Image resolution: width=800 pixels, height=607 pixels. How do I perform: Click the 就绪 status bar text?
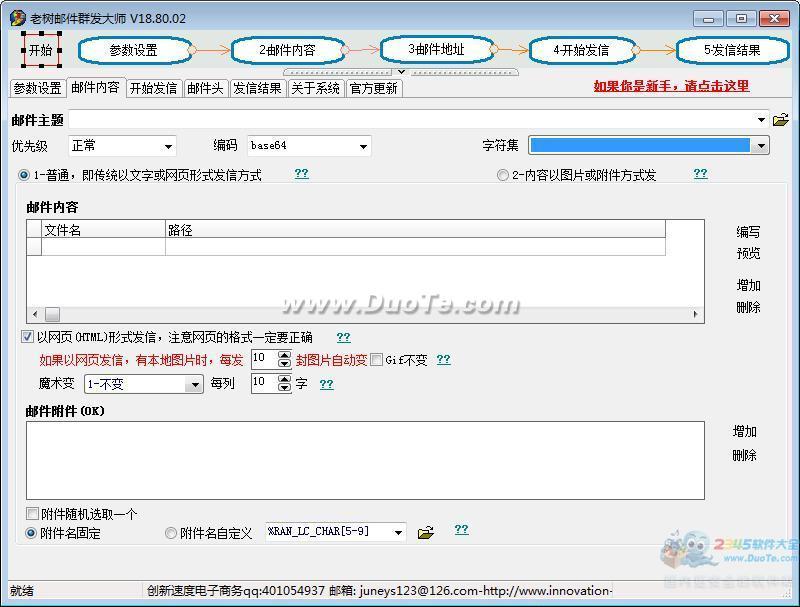22,591
